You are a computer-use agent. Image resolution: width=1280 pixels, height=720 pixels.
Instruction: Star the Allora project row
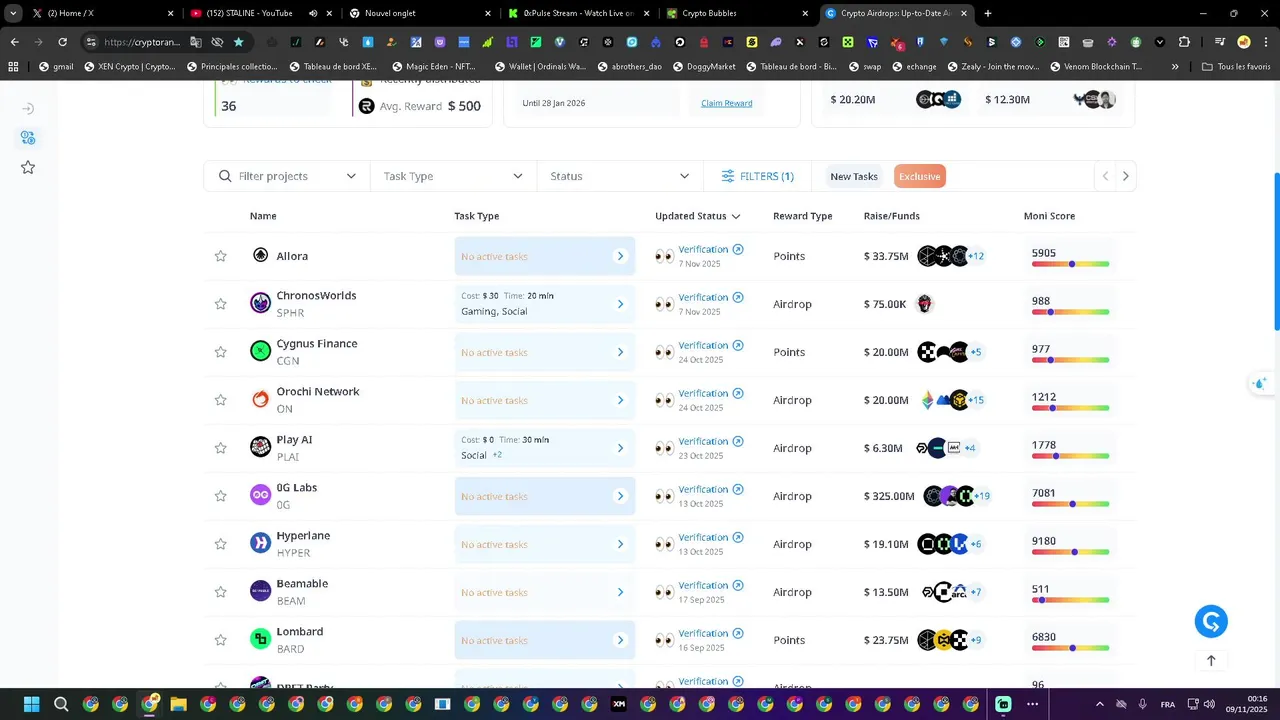click(221, 256)
